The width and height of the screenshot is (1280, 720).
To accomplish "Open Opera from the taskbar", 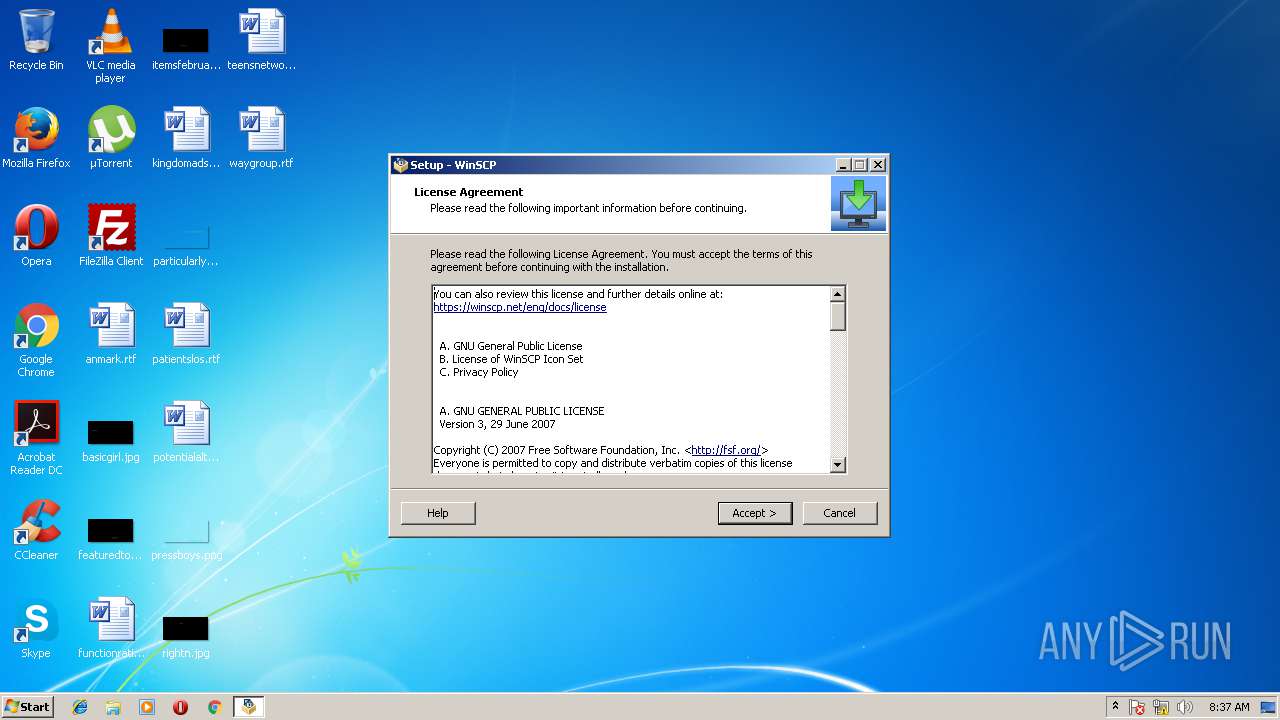I will [181, 707].
